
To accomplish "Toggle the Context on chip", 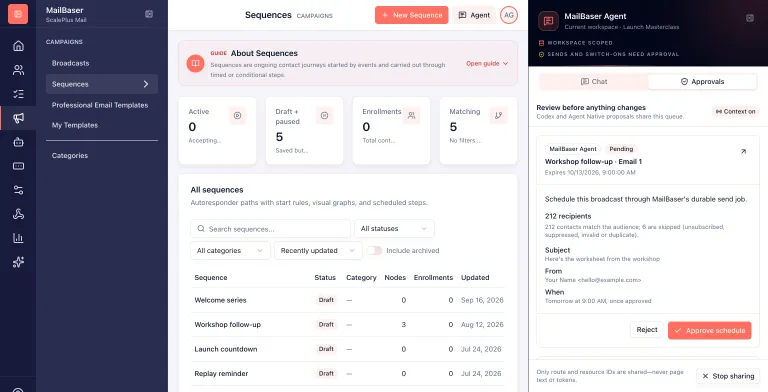I will click(x=735, y=112).
